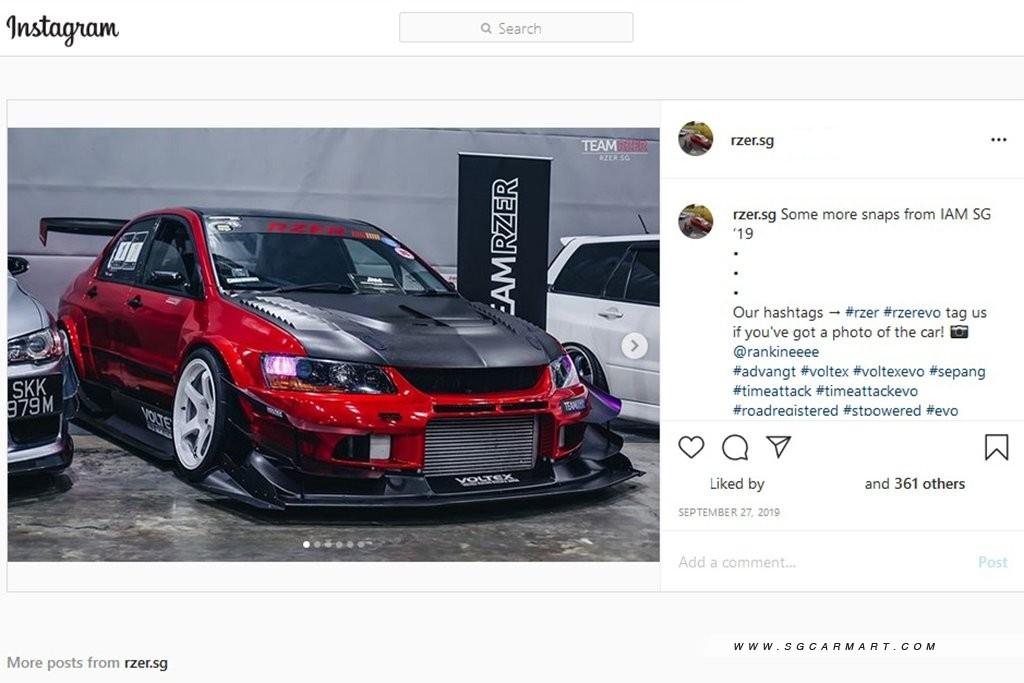Open the three-dot more options menu
Screen dimensions: 1024x683
click(x=999, y=140)
